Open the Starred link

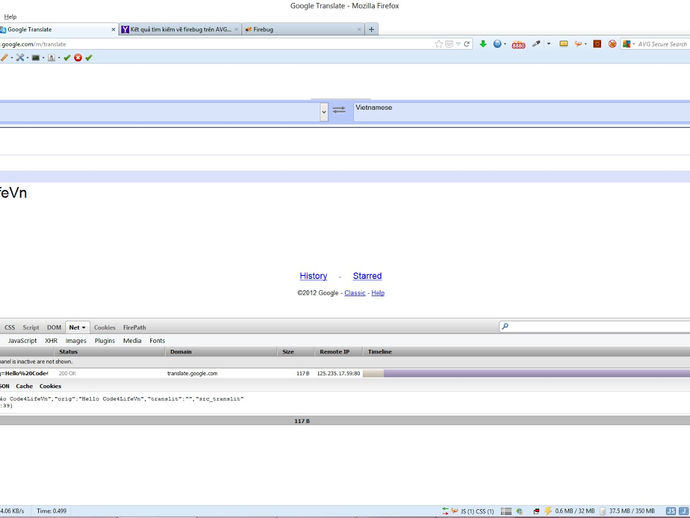pyautogui.click(x=367, y=276)
